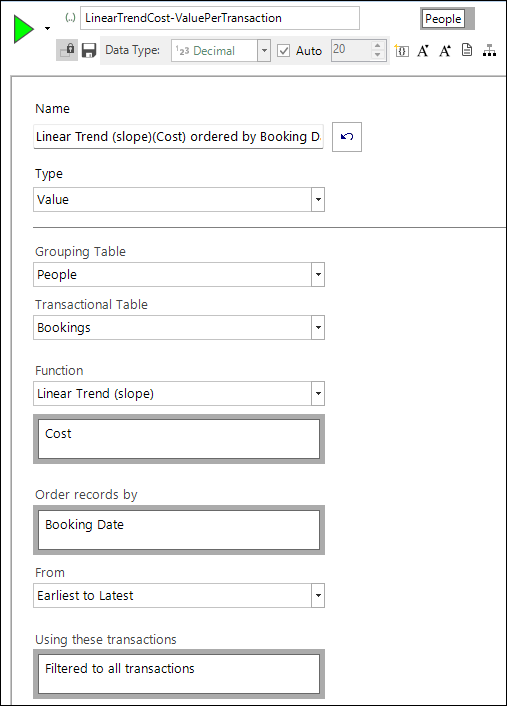Toggle the padlock lock icon
This screenshot has height=706, width=507.
[x=67, y=50]
